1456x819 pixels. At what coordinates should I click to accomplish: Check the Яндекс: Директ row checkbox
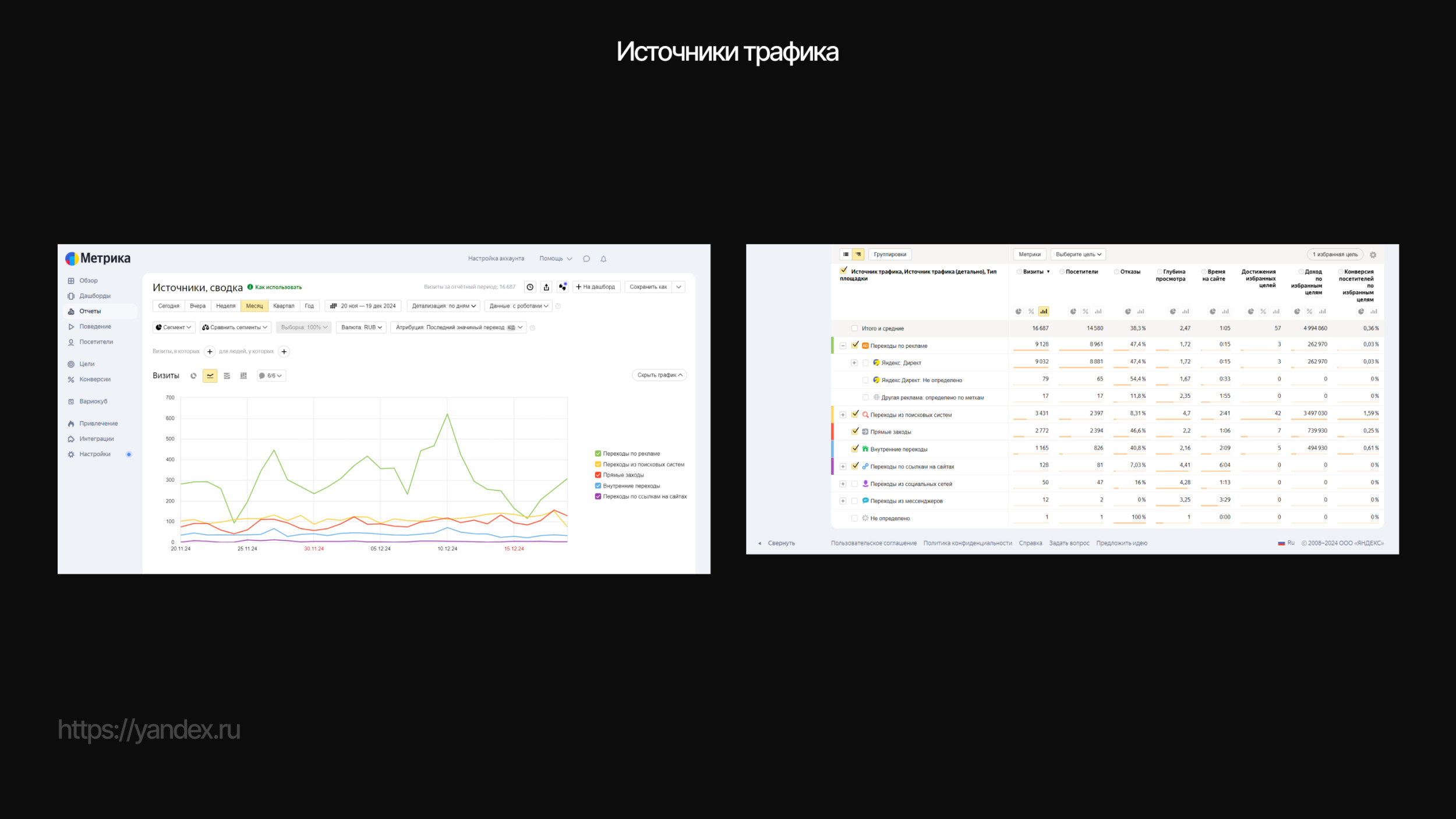pos(865,363)
